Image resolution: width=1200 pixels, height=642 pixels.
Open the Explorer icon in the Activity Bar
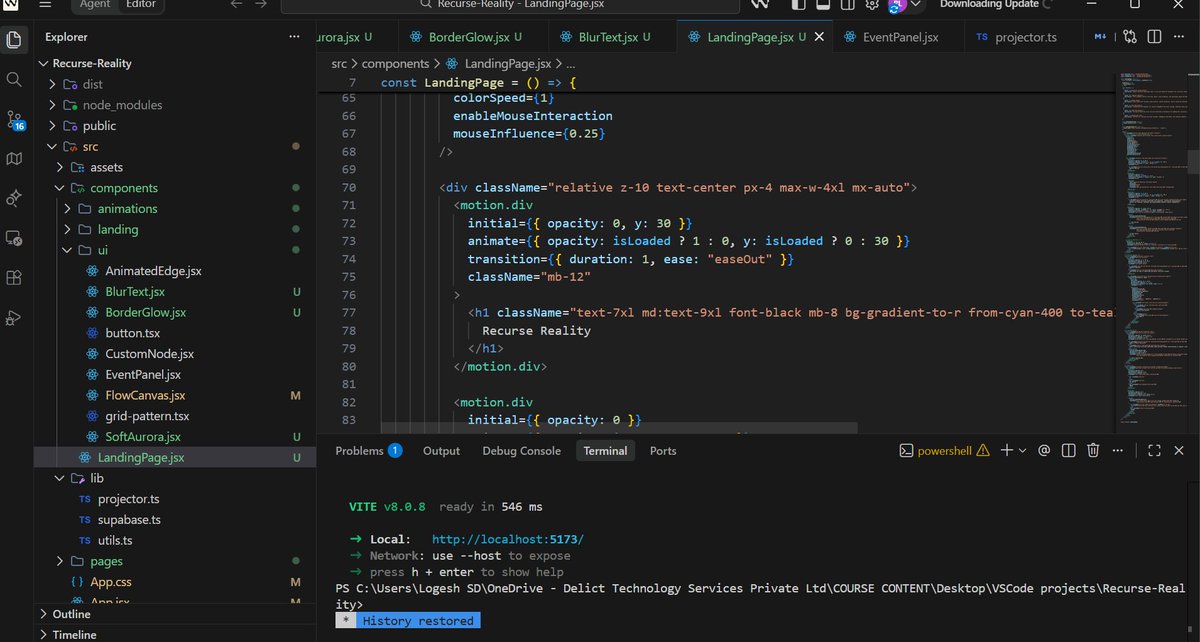(14, 40)
